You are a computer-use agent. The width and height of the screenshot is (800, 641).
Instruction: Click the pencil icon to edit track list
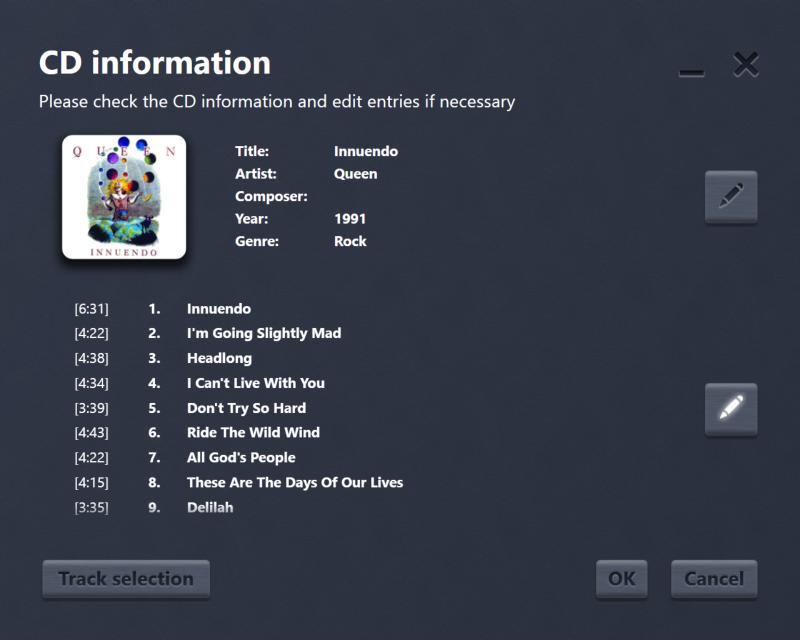[x=731, y=409]
